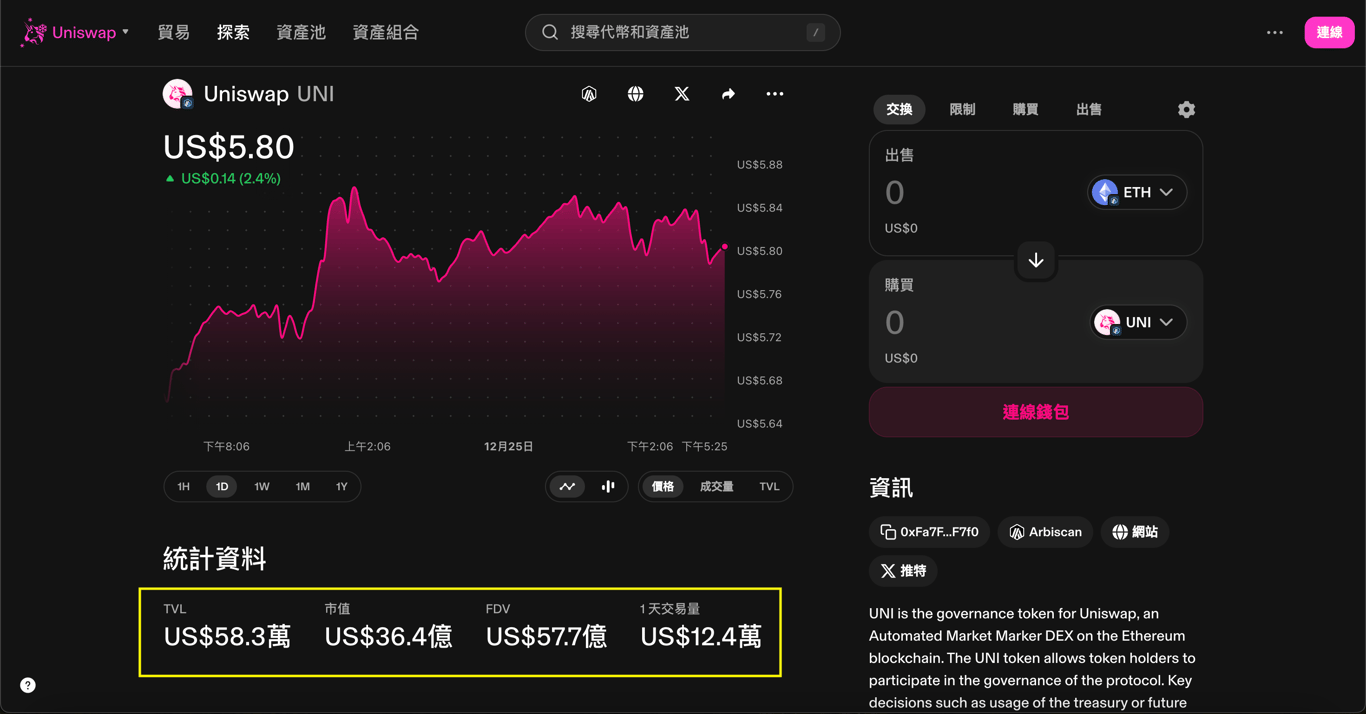This screenshot has width=1366, height=714.
Task: Open token header more options ellipsis
Action: [775, 94]
